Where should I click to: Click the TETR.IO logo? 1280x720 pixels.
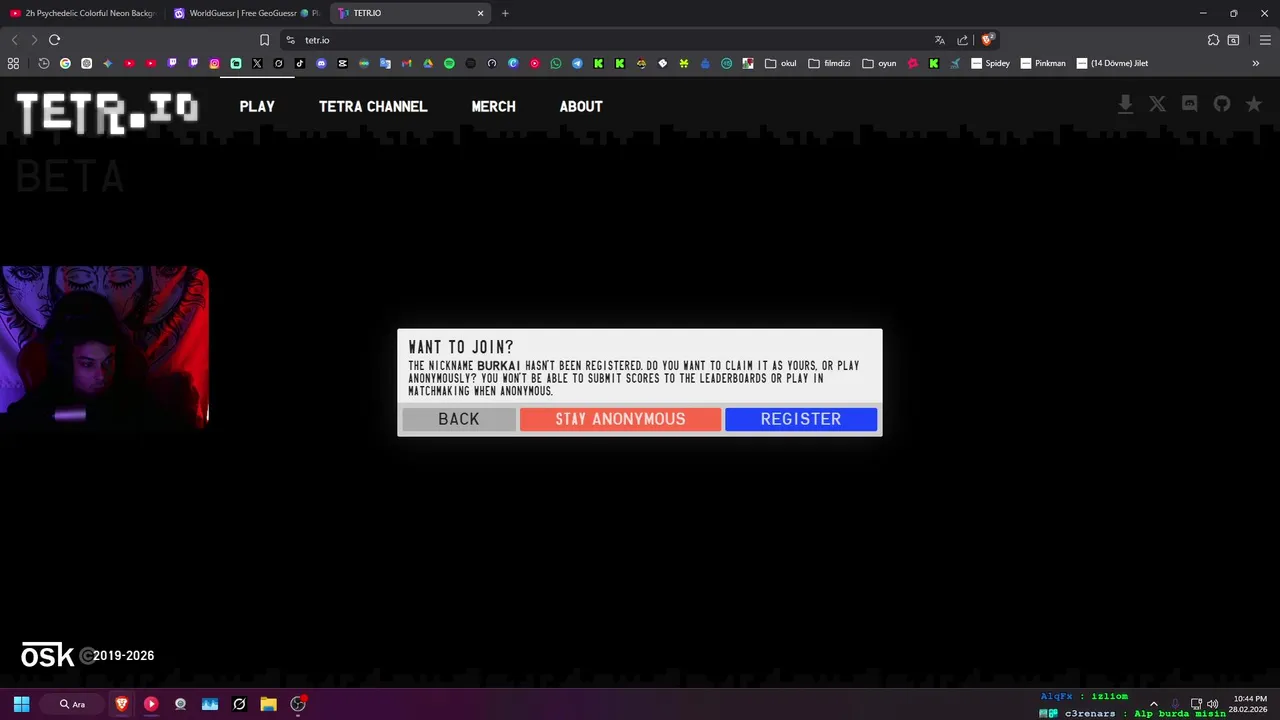click(107, 112)
